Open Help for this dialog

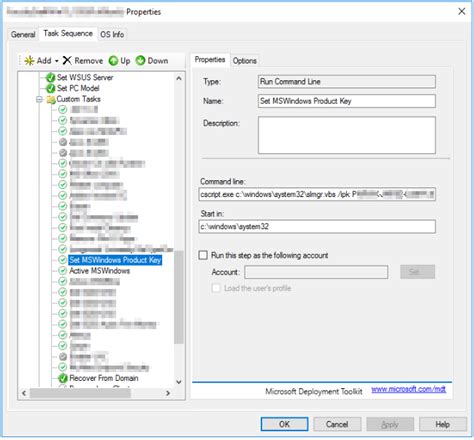tap(443, 424)
